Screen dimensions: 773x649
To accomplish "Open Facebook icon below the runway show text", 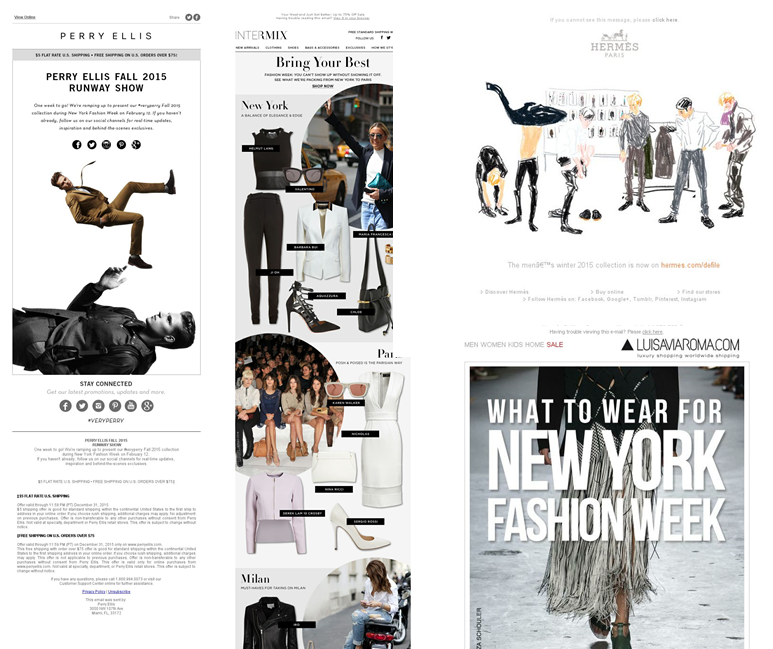I will [77, 144].
